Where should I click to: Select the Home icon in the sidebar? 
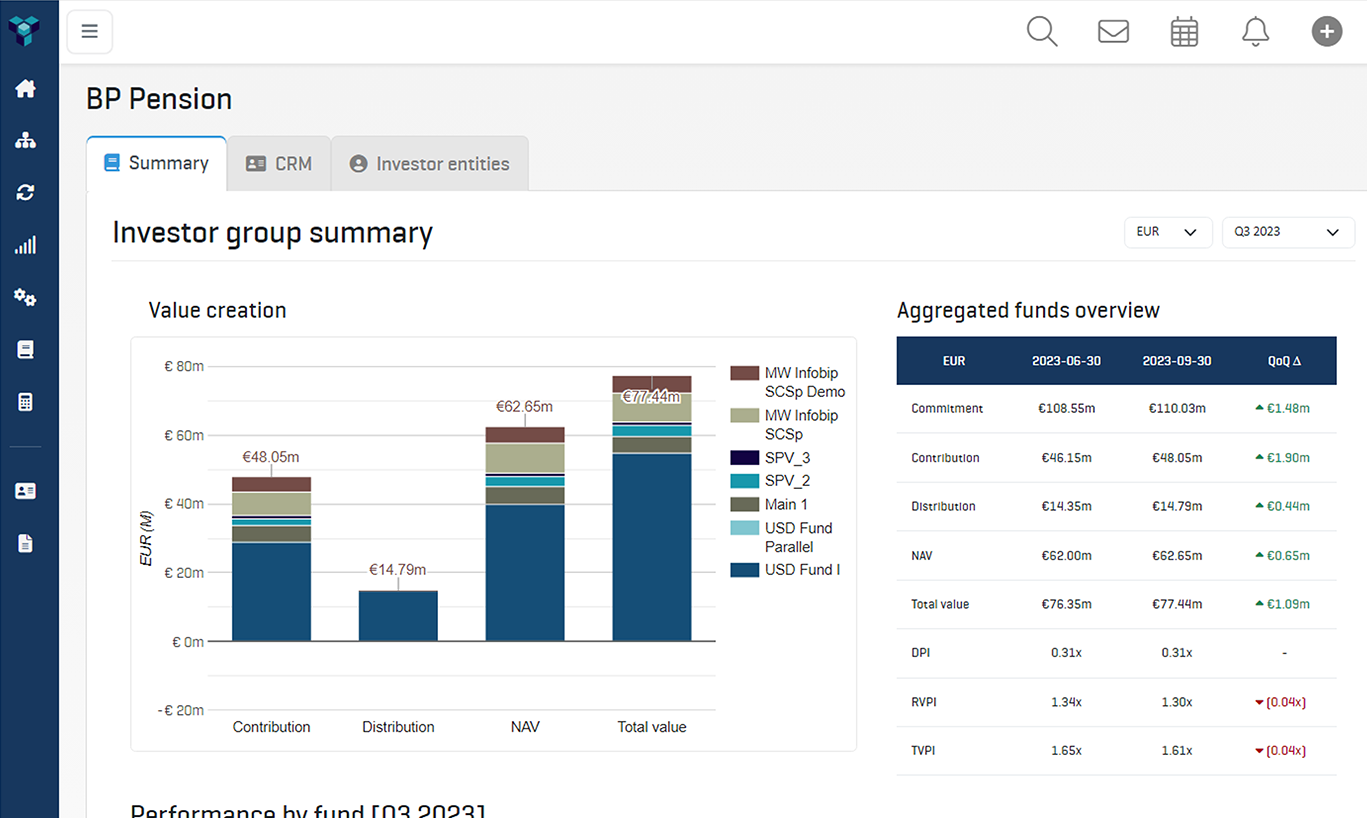pos(27,88)
